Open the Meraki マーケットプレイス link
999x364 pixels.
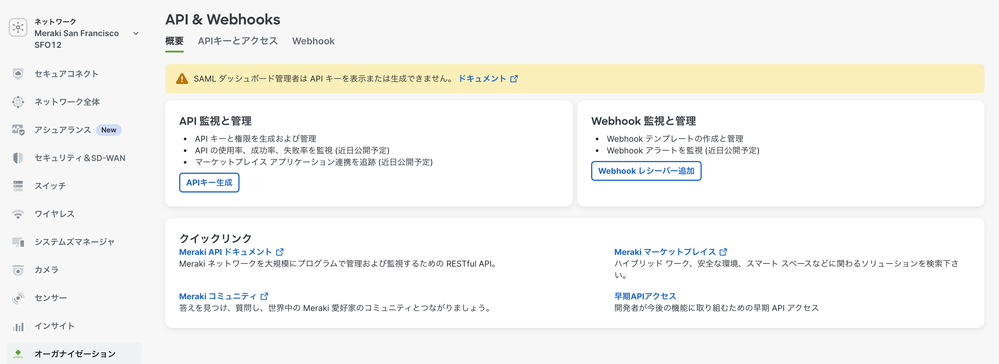coord(665,252)
